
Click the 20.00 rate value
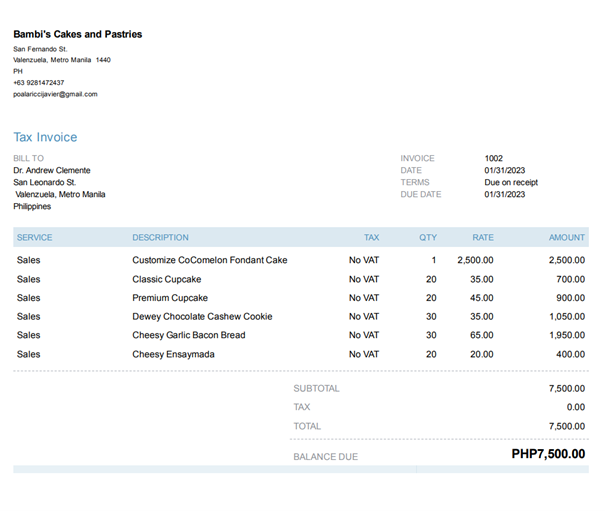pos(482,354)
